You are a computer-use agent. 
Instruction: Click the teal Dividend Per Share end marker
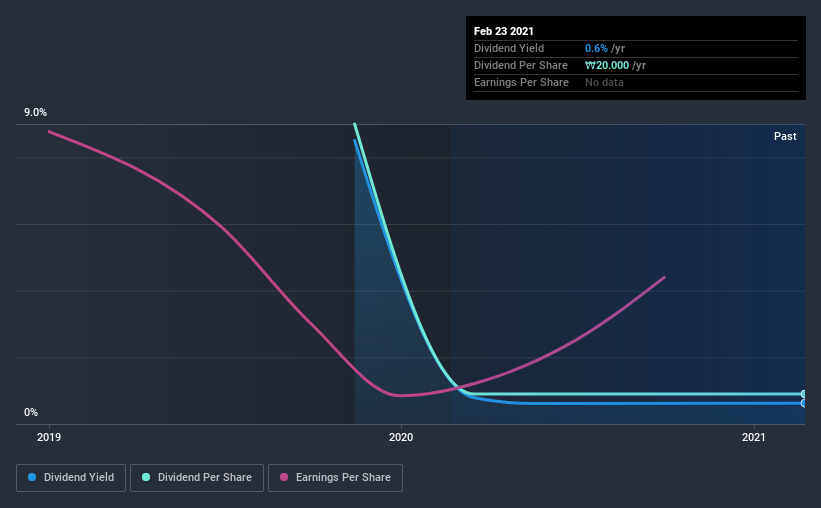[x=803, y=394]
